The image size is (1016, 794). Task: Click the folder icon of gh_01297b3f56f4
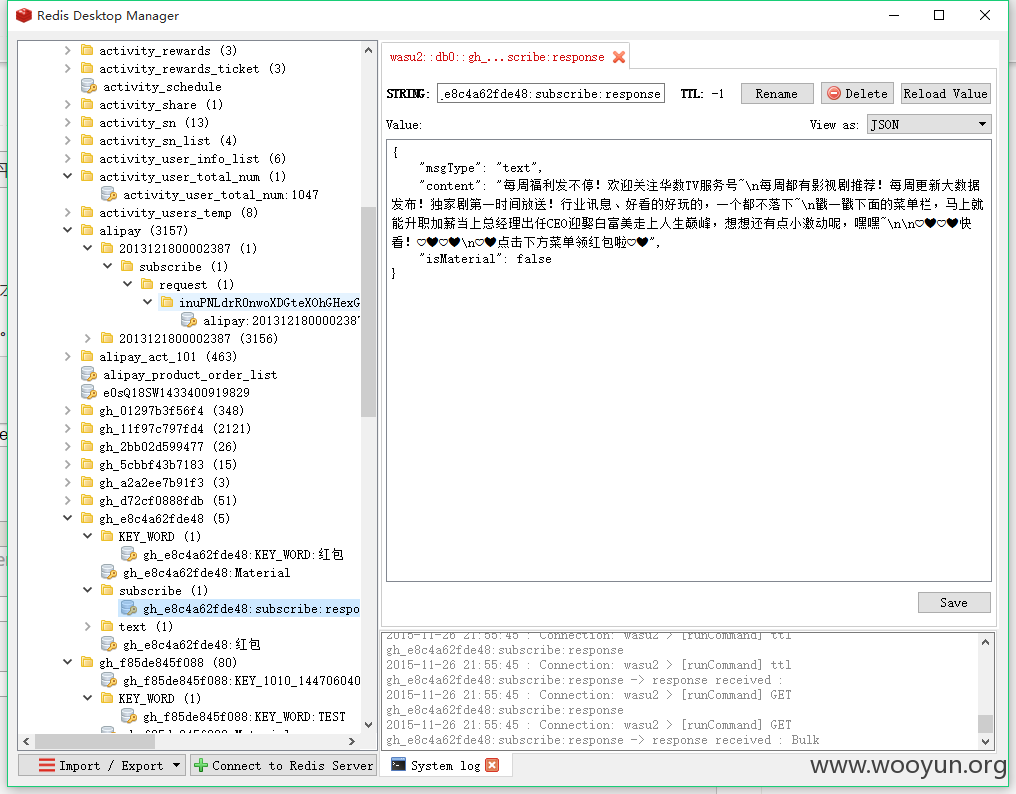87,410
